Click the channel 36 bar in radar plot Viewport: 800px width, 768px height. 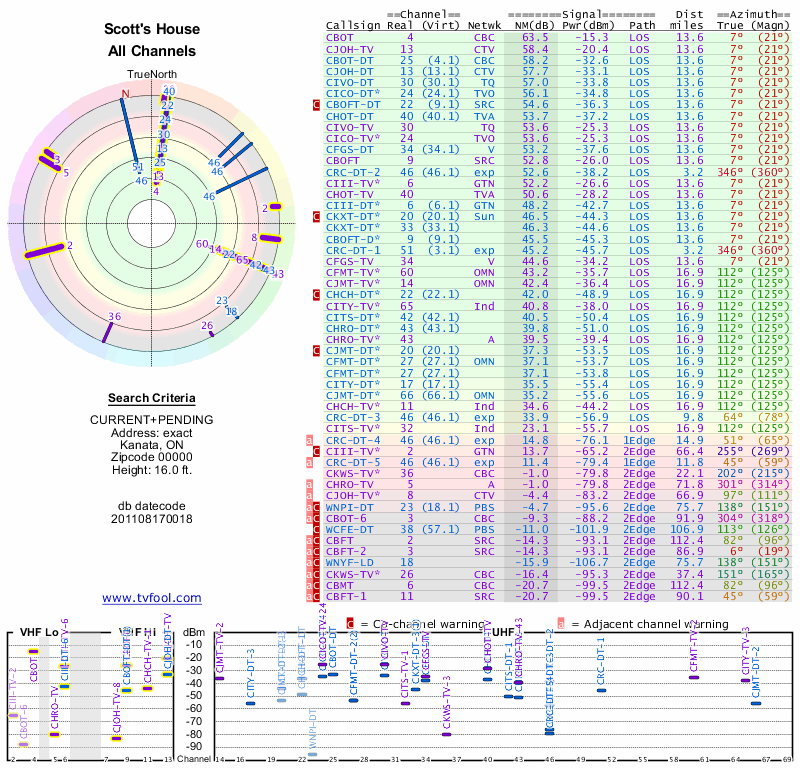pyautogui.click(x=107, y=332)
